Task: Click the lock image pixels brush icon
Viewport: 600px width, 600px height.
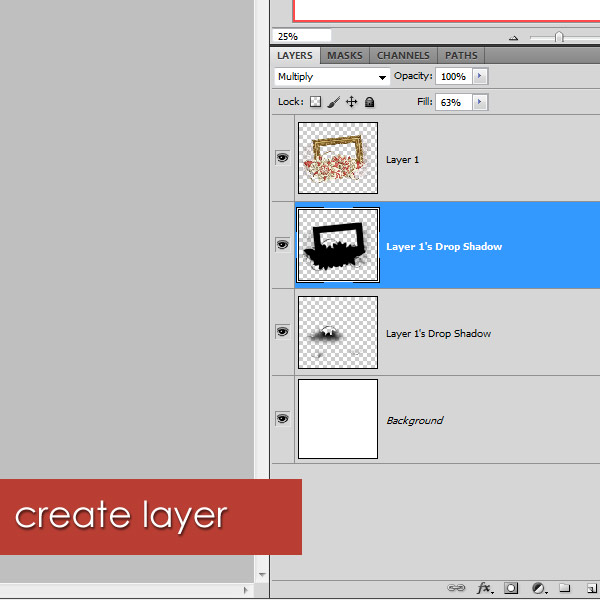Action: tap(334, 102)
